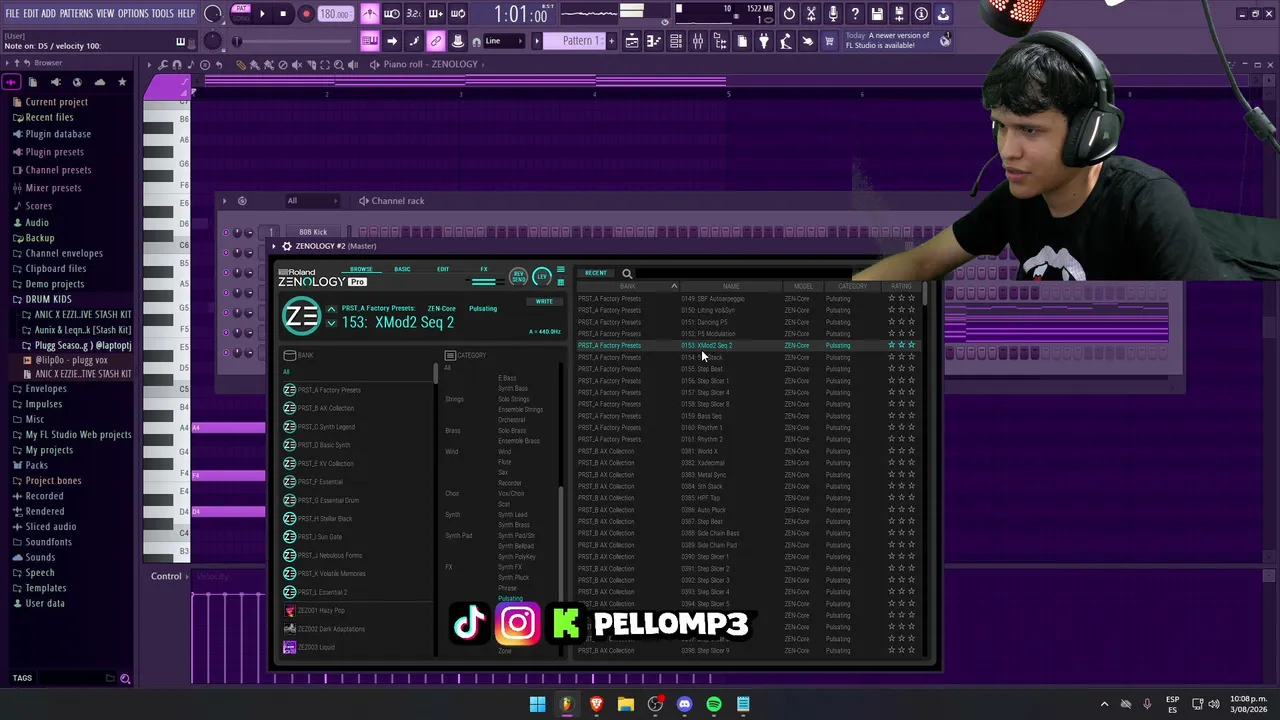Toggle the metronome
1280x720 pixels.
(370, 14)
